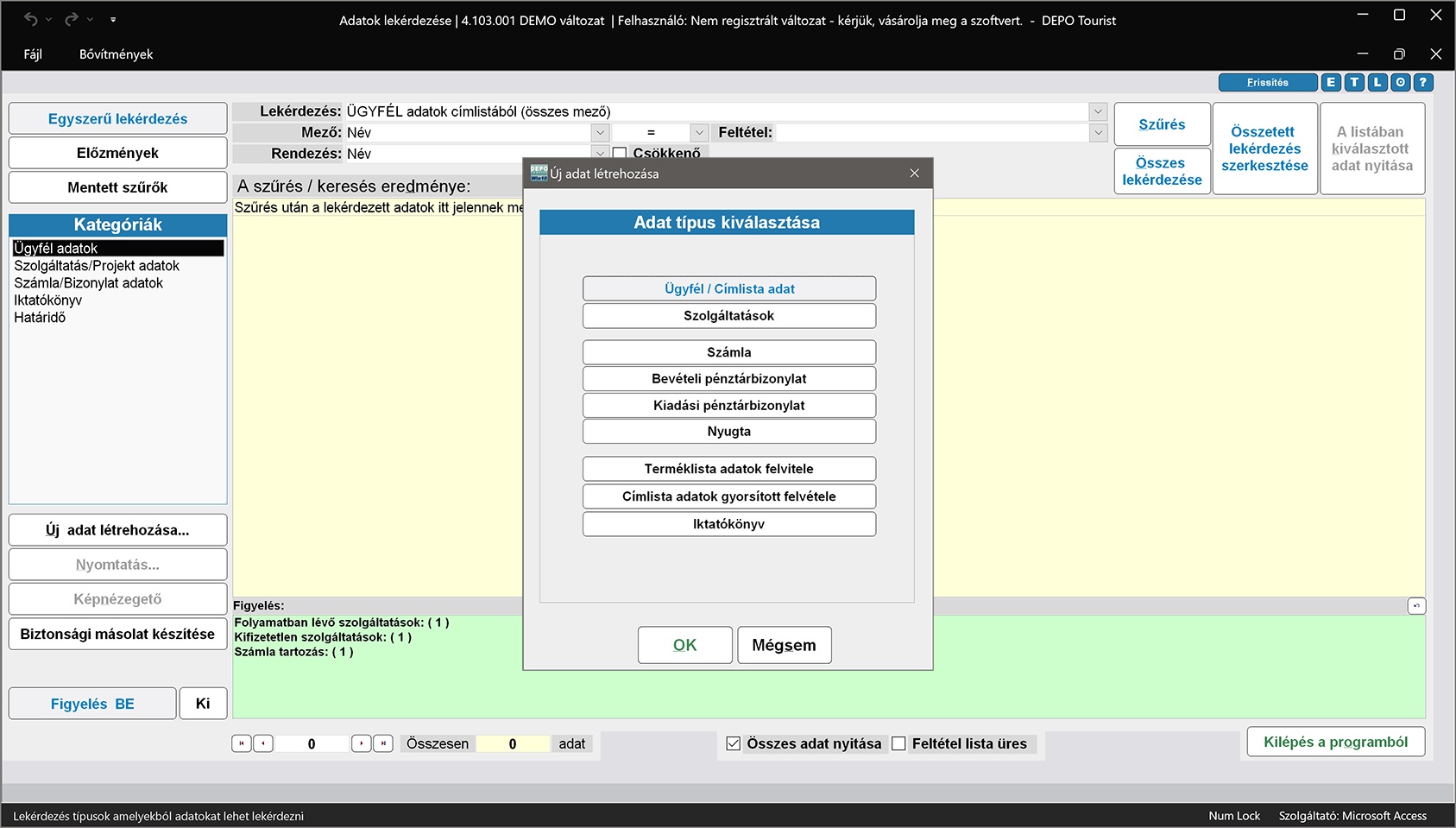Image resolution: width=1456 pixels, height=828 pixels.
Task: Close the Új adat létrehozása dialog
Action: point(914,174)
